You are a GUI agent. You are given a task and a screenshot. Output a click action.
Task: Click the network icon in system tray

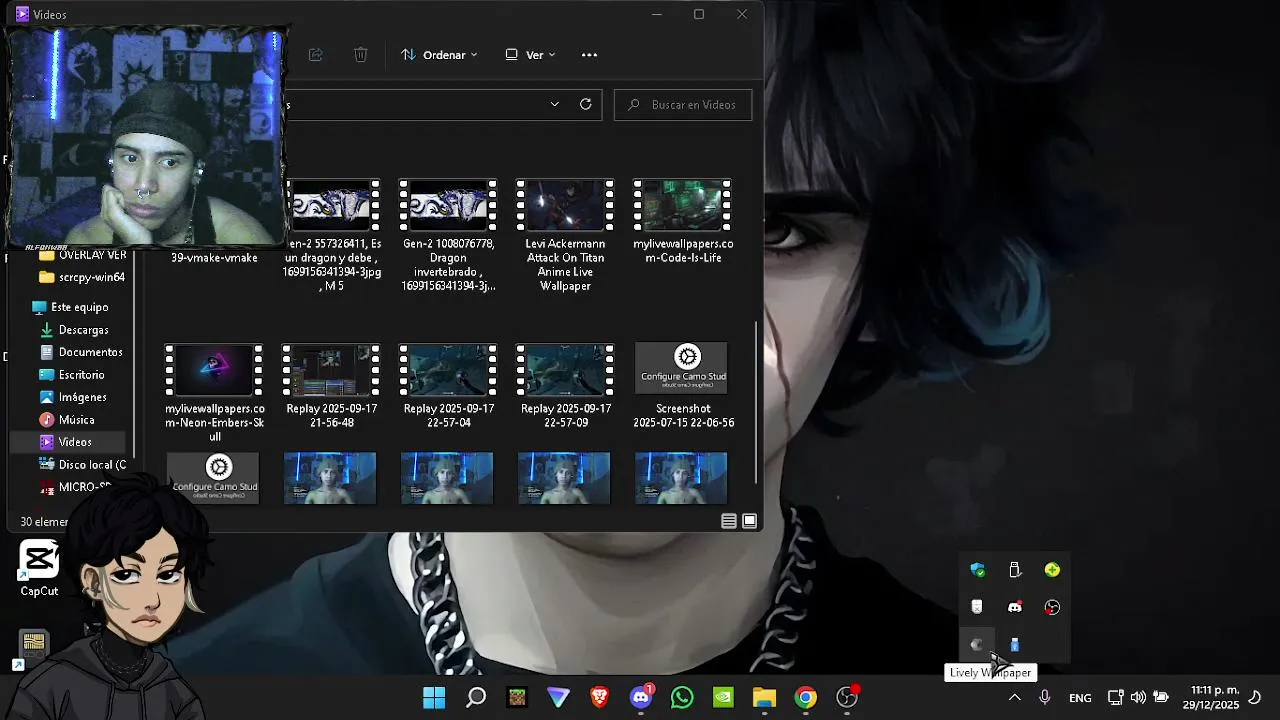coord(1115,698)
